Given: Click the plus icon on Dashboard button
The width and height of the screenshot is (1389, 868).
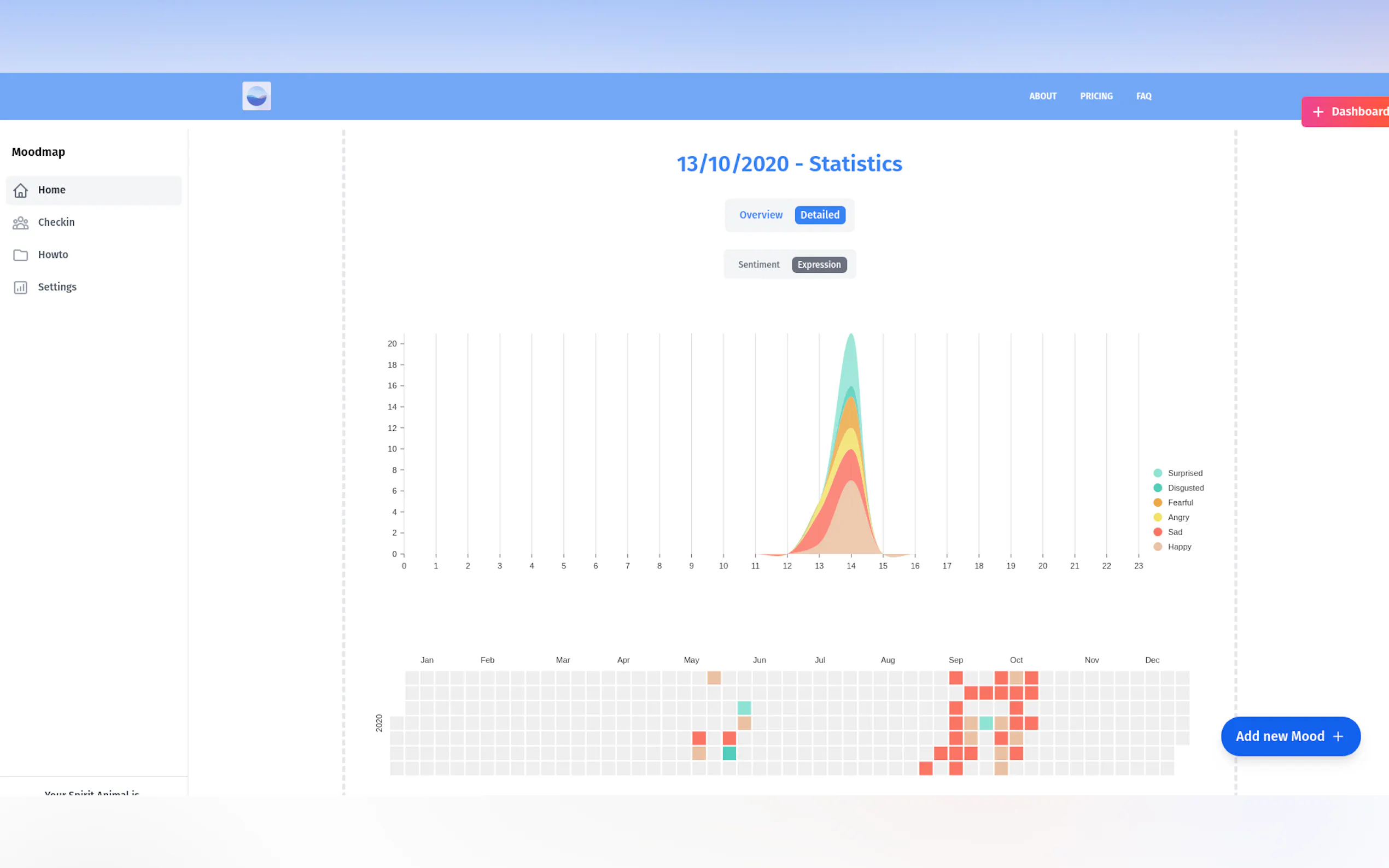Looking at the screenshot, I should click(1318, 112).
